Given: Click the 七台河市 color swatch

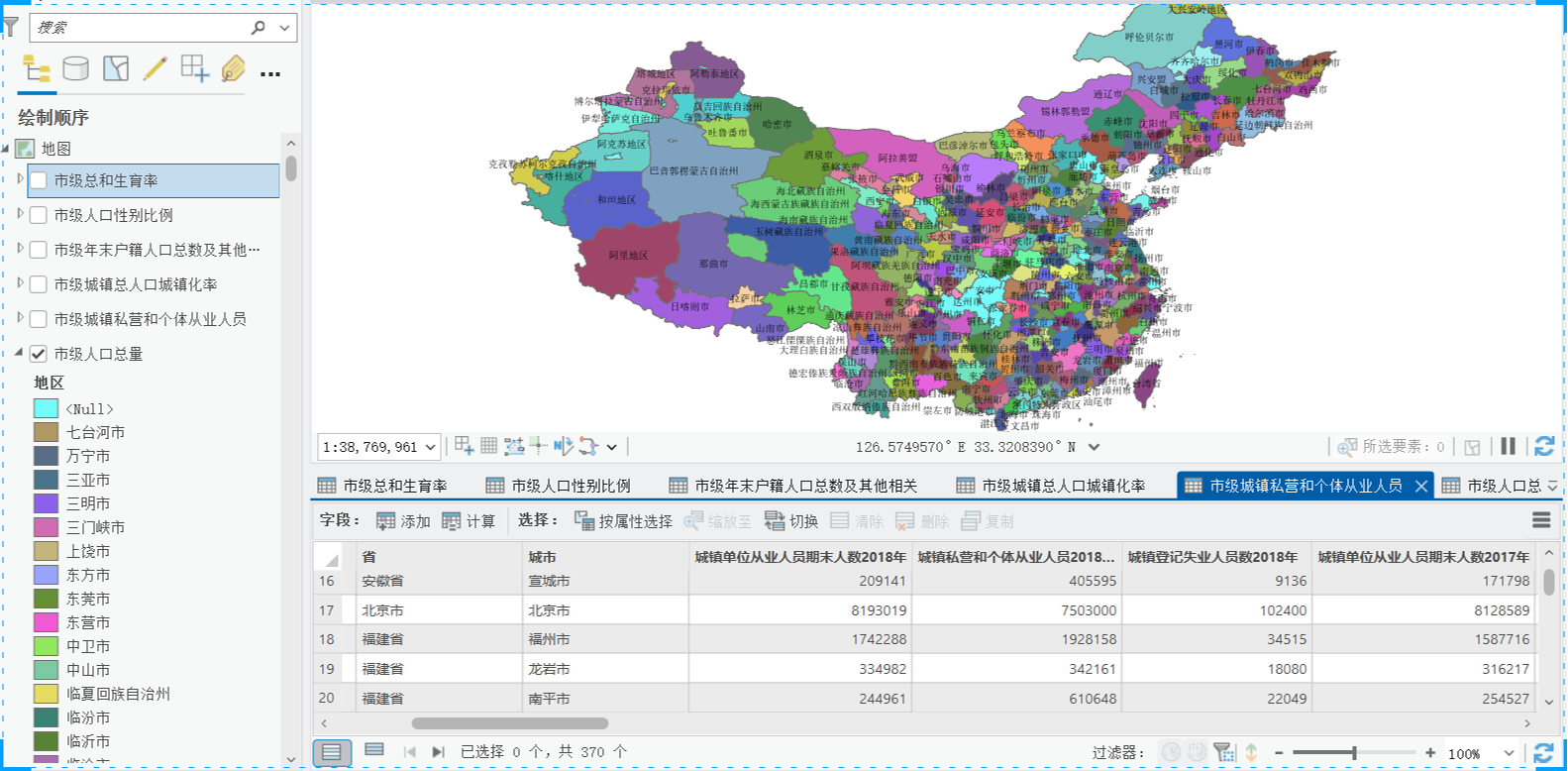Looking at the screenshot, I should (46, 432).
